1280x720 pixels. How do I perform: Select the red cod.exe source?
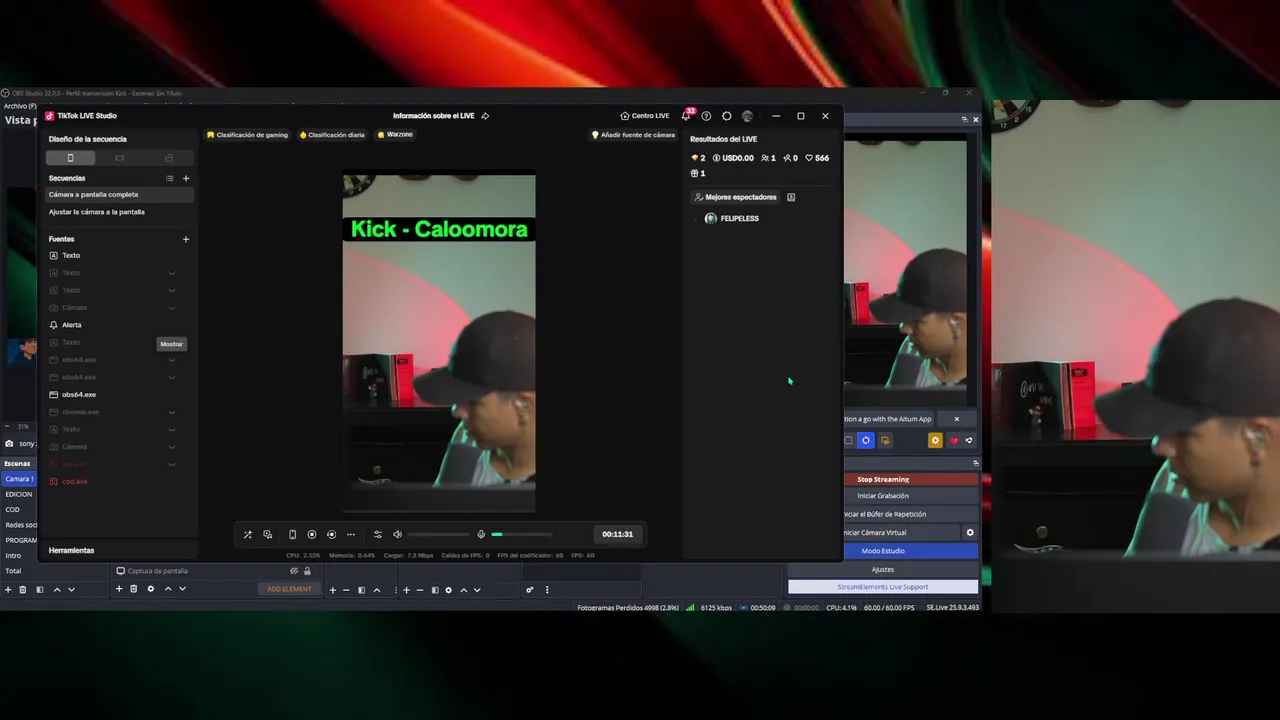point(119,481)
